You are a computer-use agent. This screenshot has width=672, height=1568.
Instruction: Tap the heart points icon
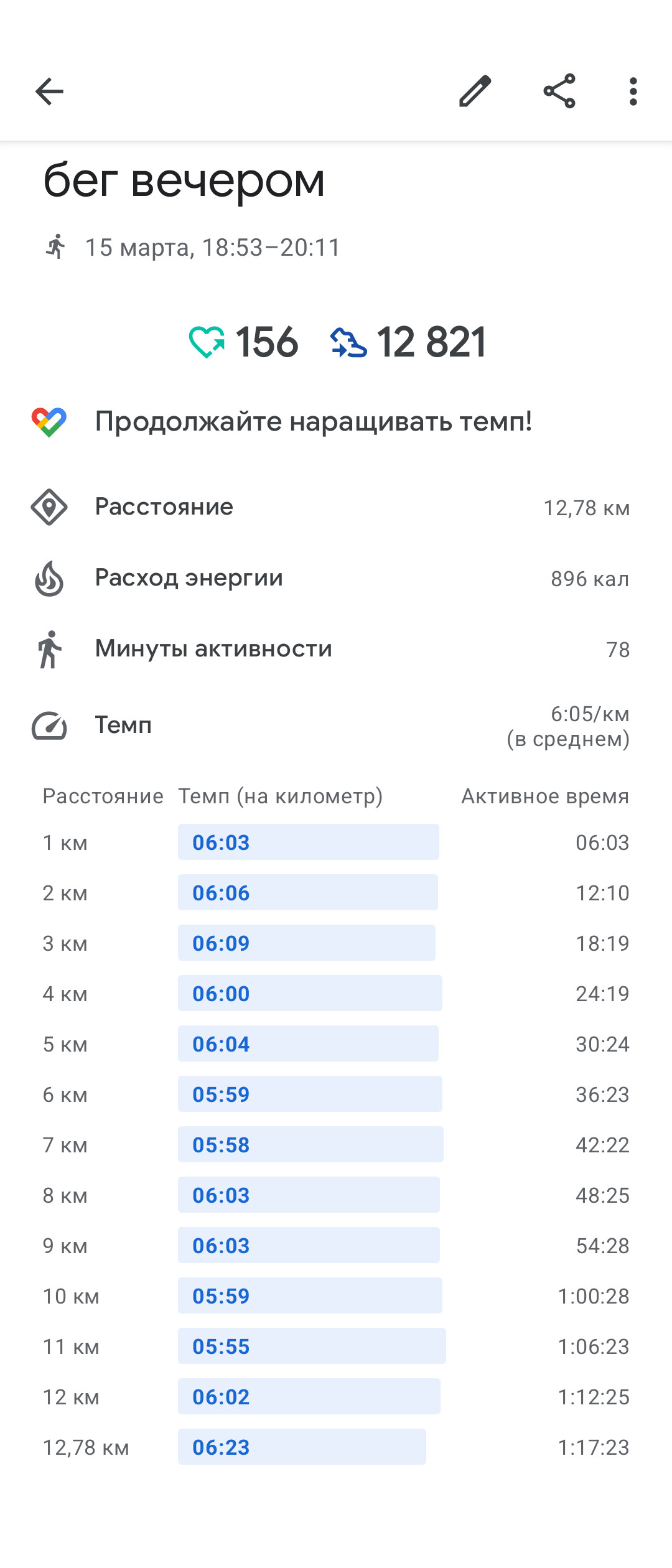coord(207,342)
